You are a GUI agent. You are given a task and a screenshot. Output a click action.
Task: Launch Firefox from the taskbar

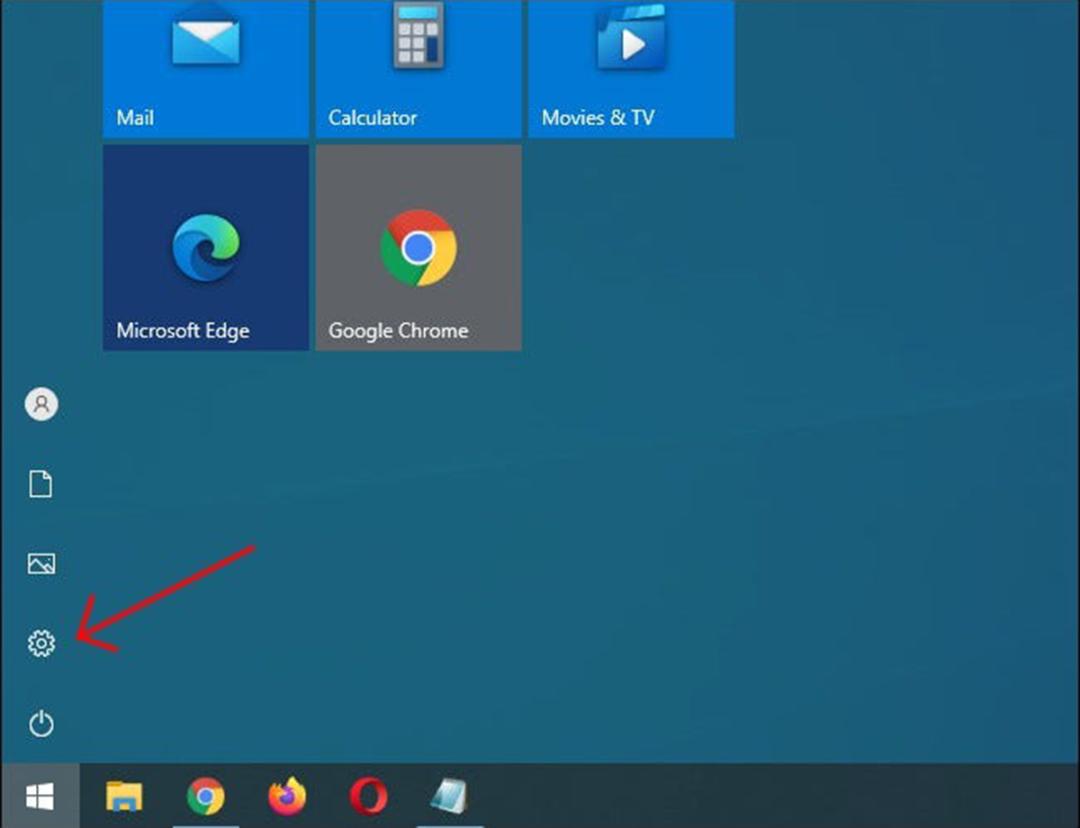click(x=287, y=796)
